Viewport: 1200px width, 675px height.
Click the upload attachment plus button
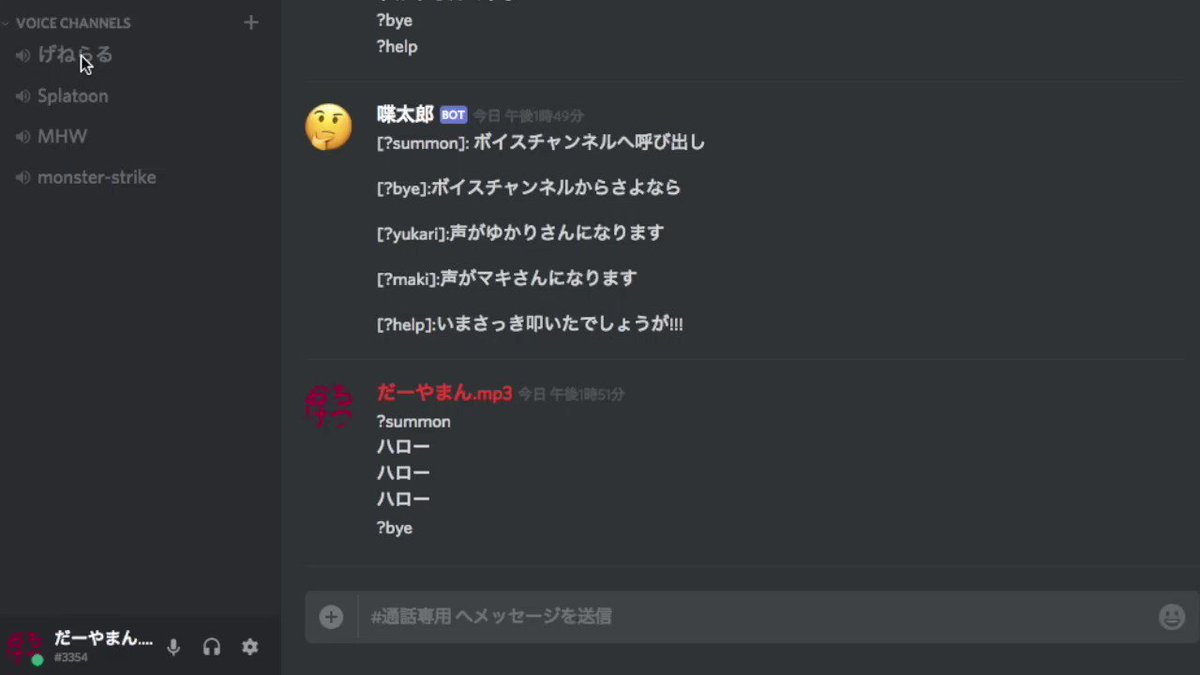coord(331,616)
